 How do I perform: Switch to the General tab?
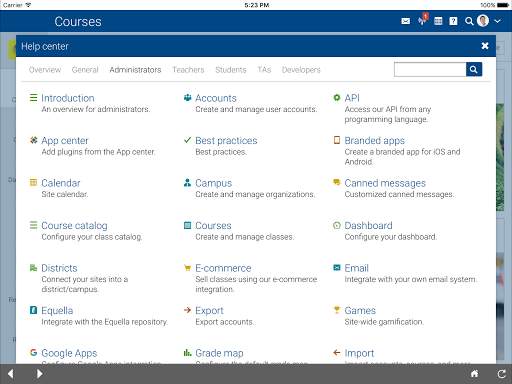(85, 70)
